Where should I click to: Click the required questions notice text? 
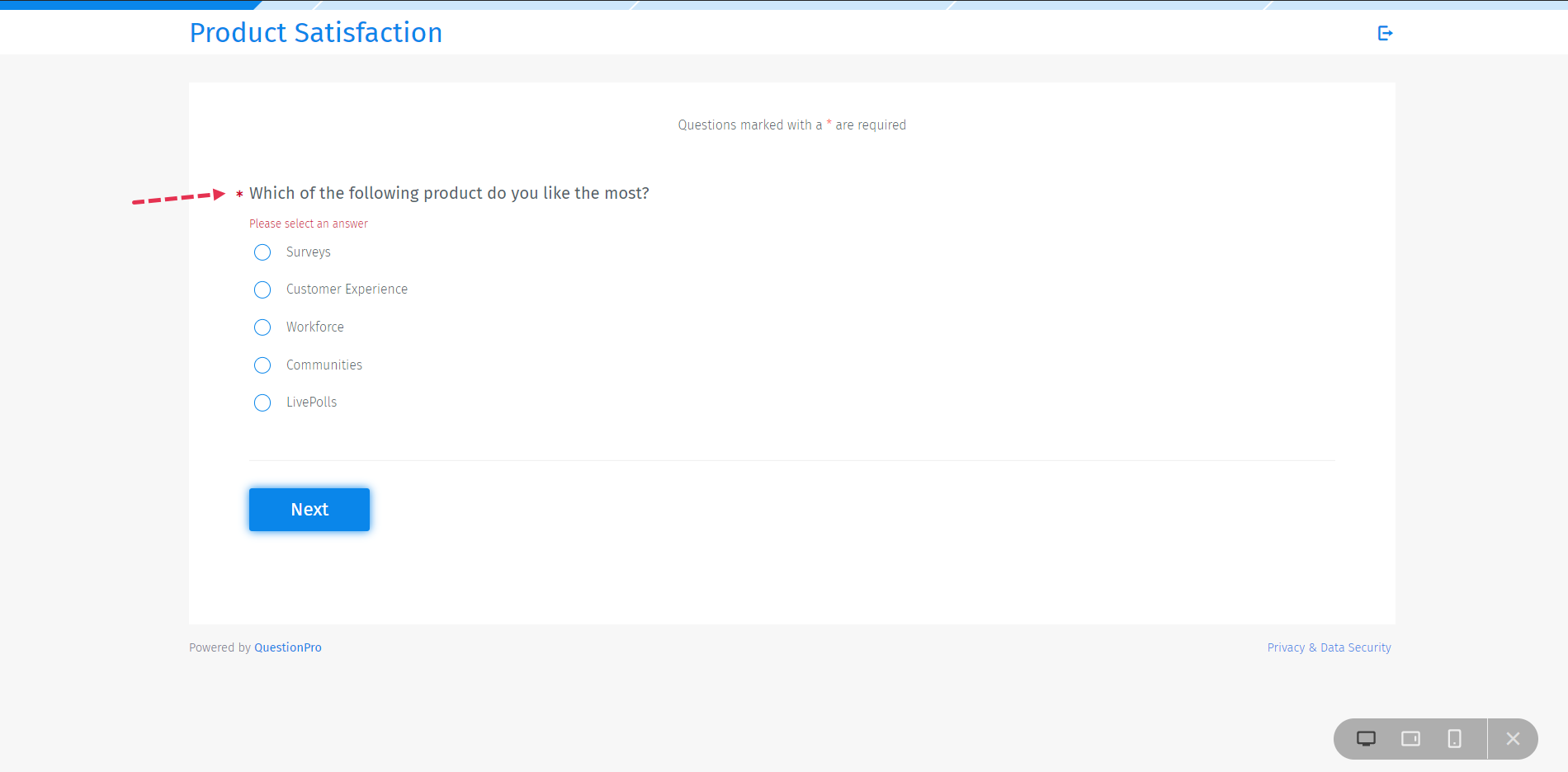[791, 125]
